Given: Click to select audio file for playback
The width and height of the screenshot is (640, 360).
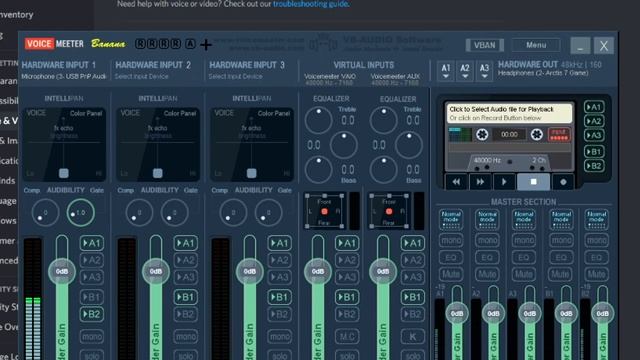Looking at the screenshot, I should coord(509,113).
